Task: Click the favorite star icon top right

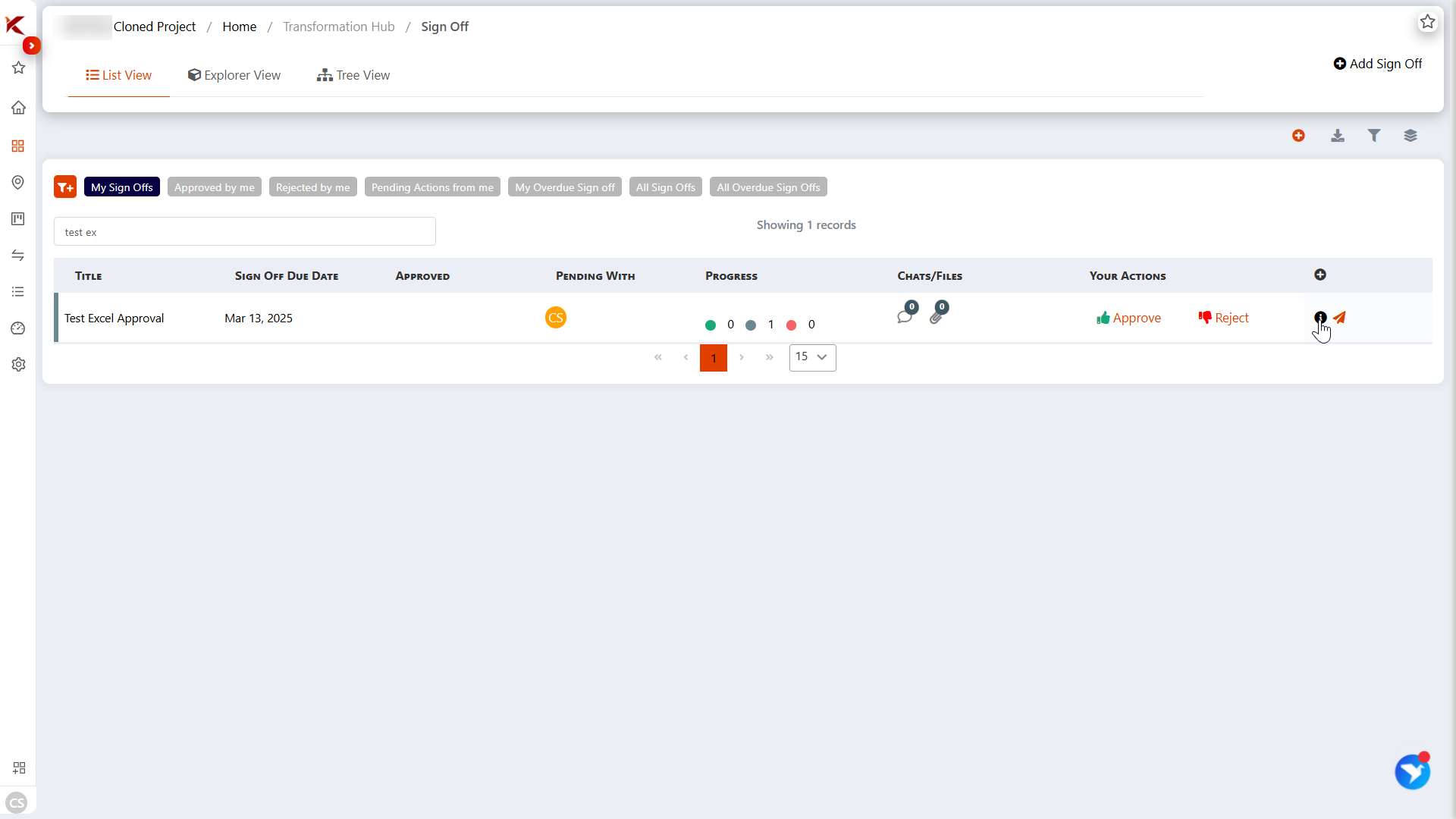Action: pos(1428,22)
